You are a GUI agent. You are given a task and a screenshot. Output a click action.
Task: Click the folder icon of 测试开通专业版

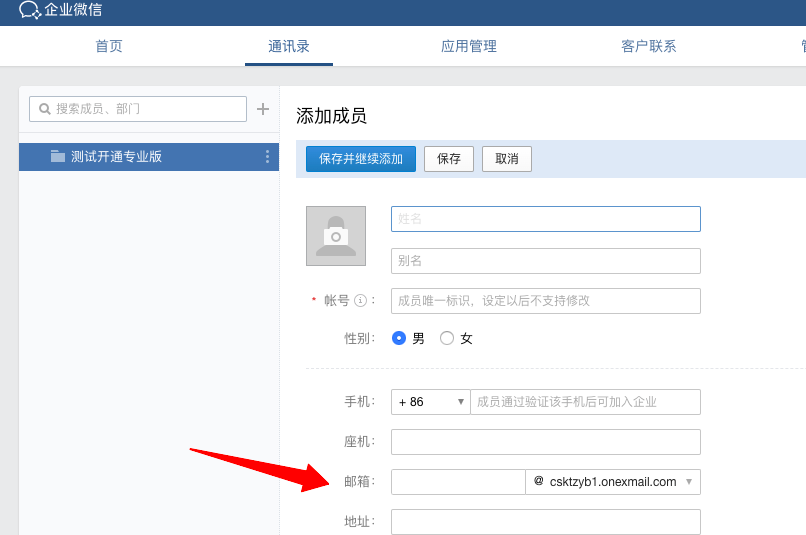point(58,157)
